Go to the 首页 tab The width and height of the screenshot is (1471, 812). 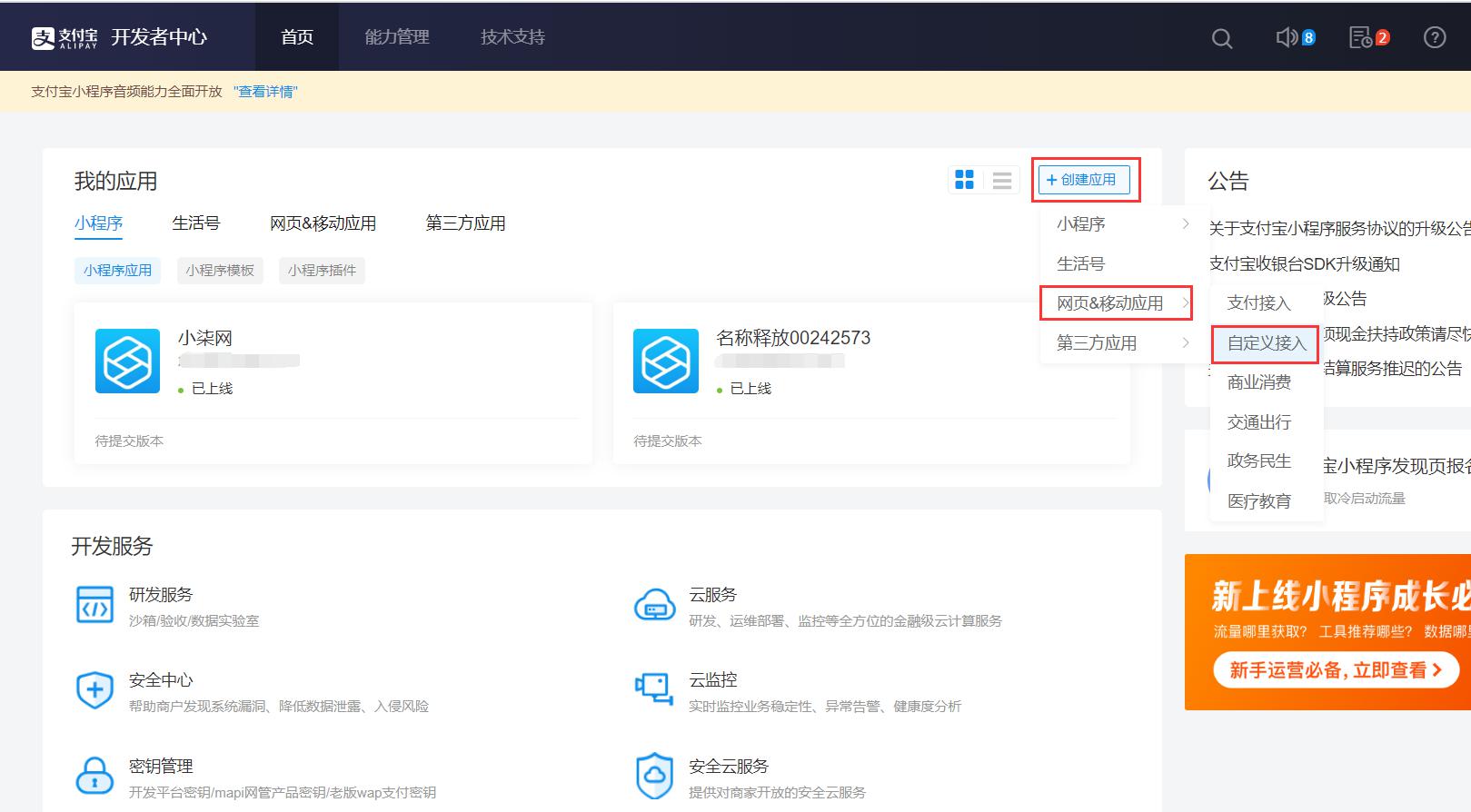[297, 37]
